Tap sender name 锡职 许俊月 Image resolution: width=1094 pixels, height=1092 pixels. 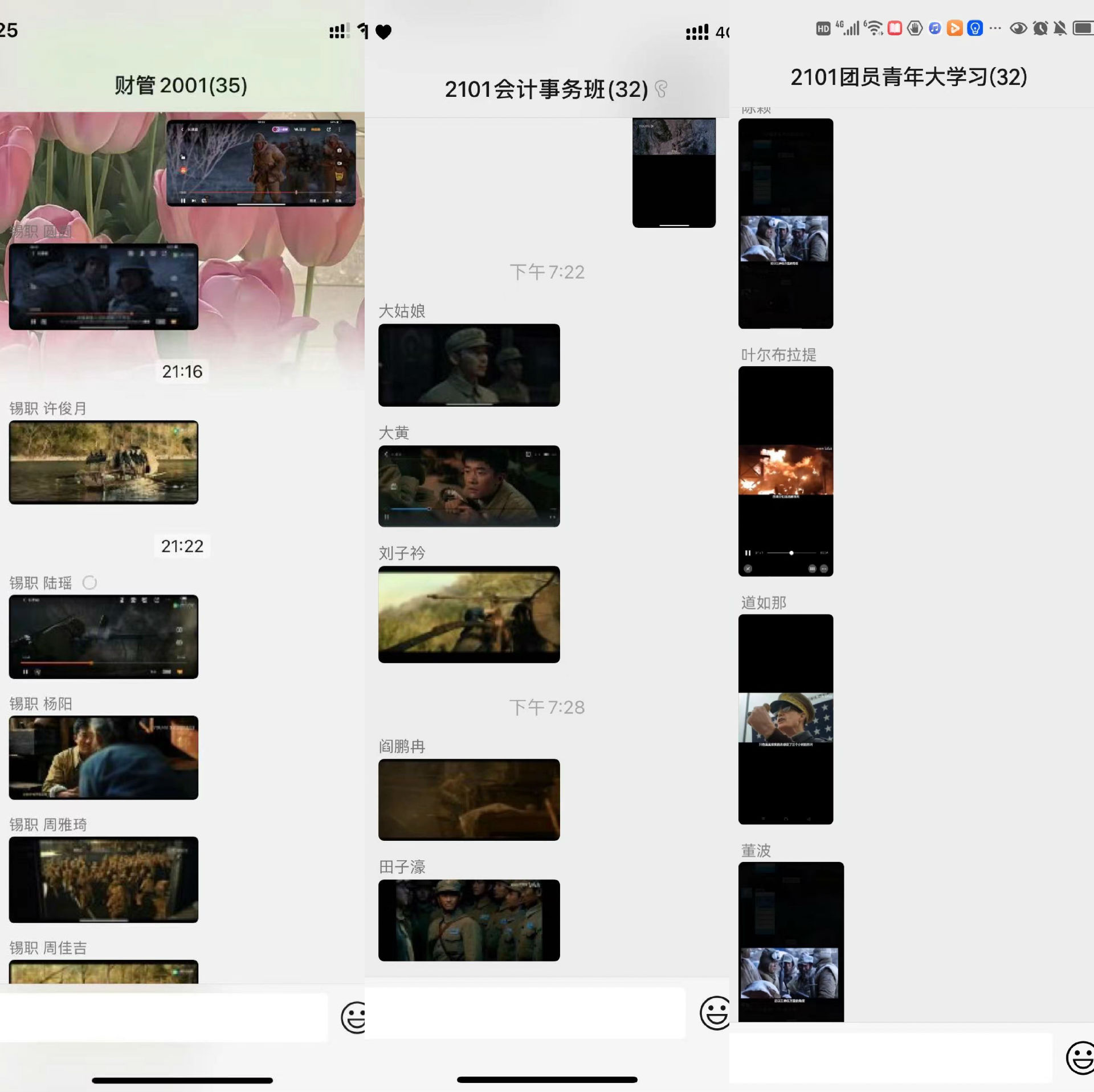48,408
